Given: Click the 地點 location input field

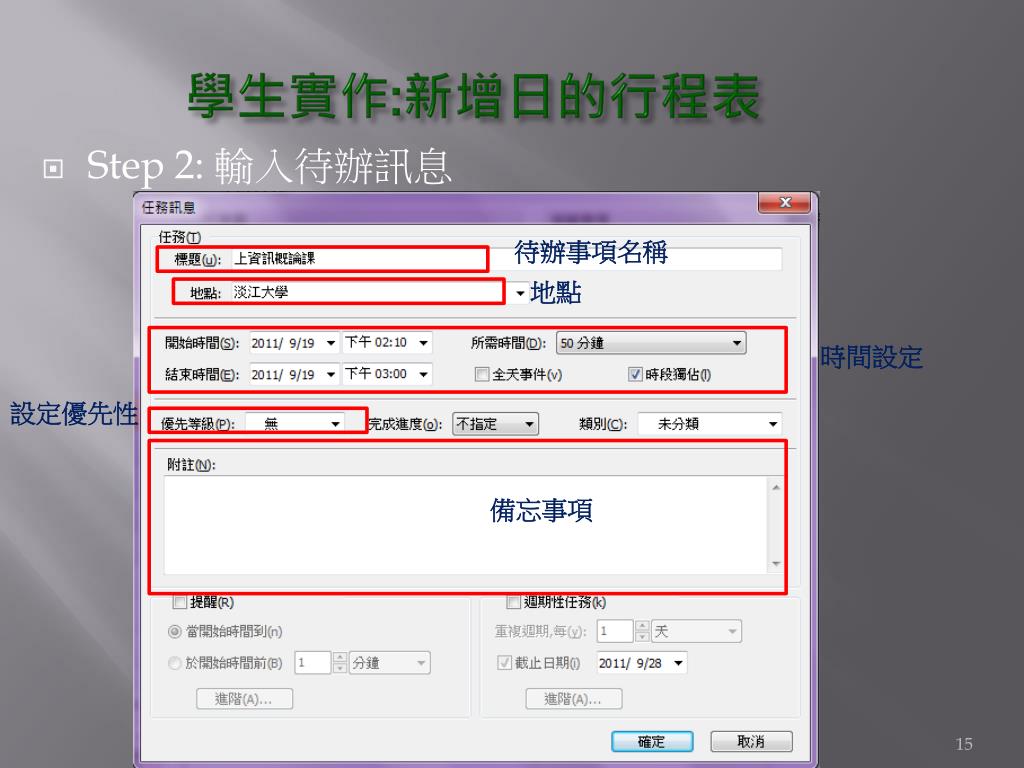Looking at the screenshot, I should click(371, 293).
